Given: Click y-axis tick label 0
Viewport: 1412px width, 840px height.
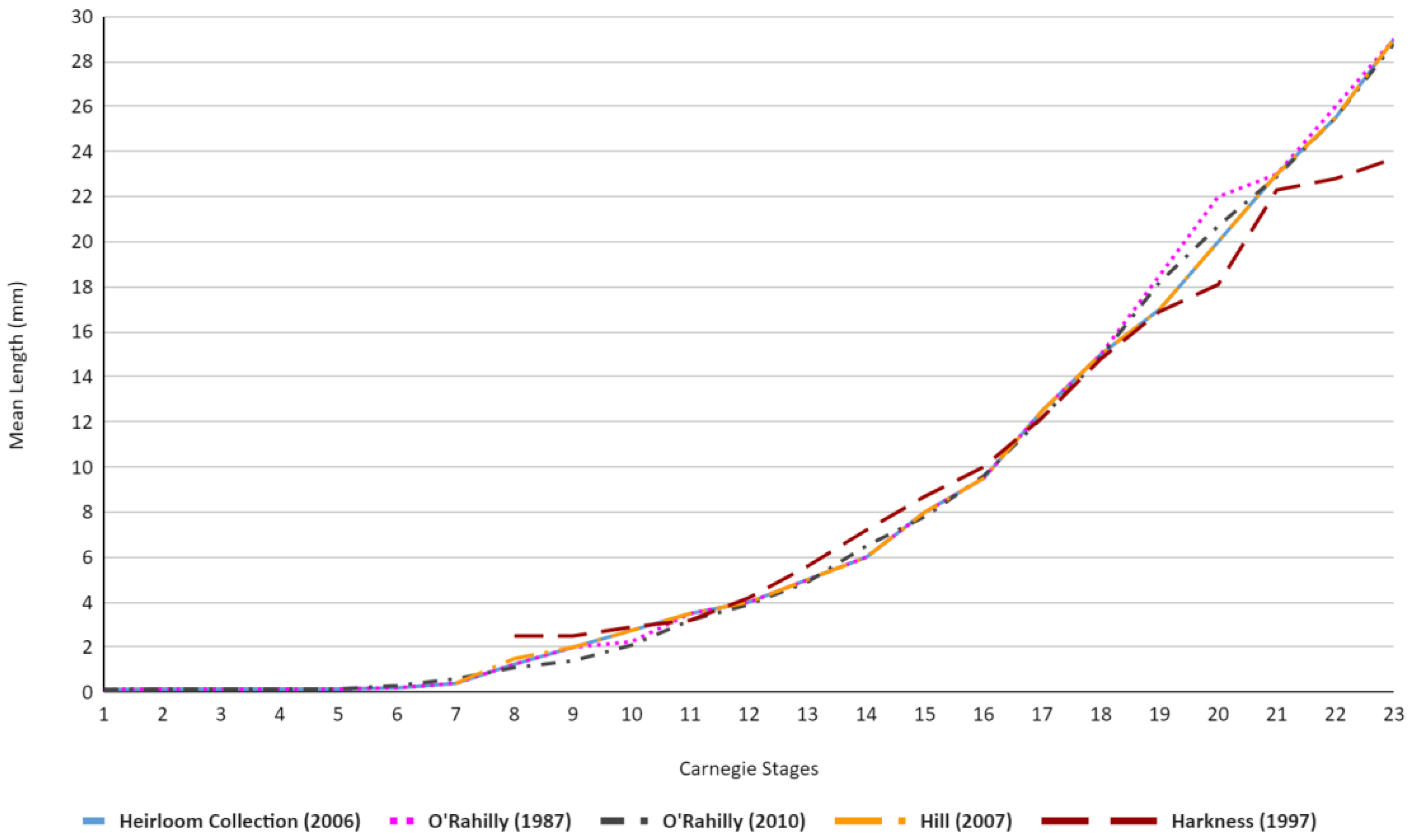Looking at the screenshot, I should [x=87, y=692].
